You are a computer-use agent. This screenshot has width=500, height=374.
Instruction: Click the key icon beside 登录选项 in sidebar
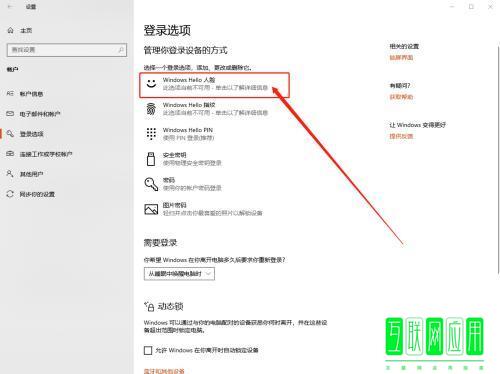tap(10, 134)
